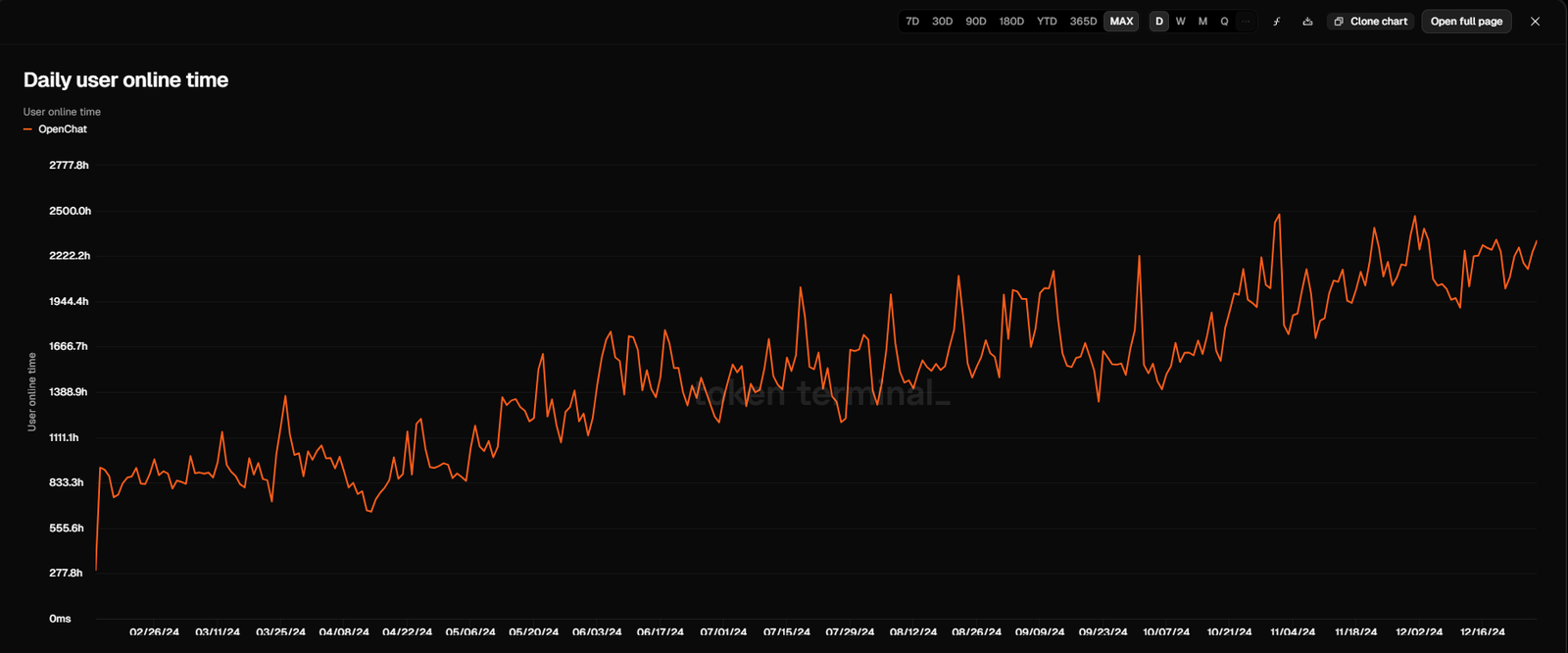Screen dimensions: 1568x653
Task: Click the orange OpenChat legend marker
Action: click(27, 129)
